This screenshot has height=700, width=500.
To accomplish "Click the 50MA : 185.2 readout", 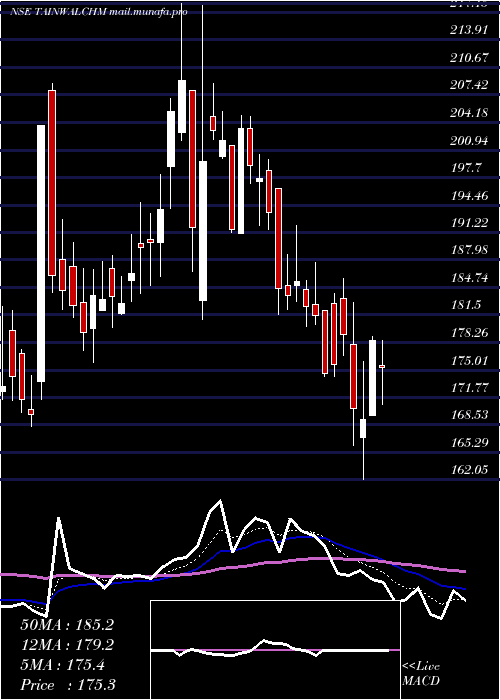I will [67, 625].
